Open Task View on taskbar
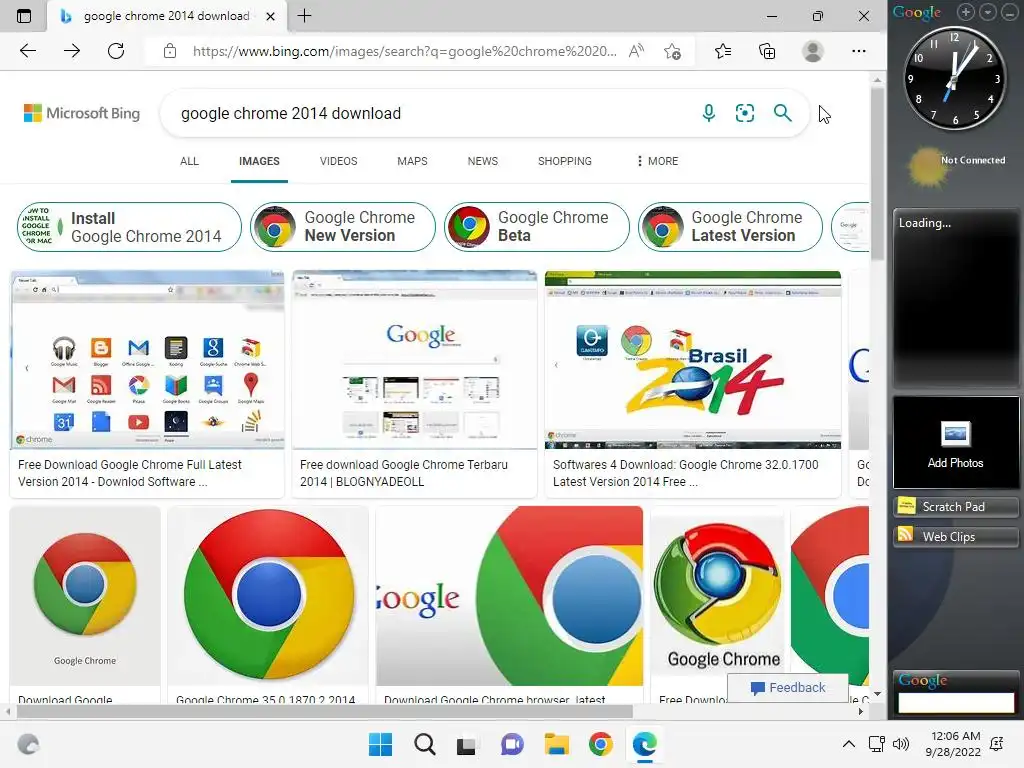This screenshot has width=1024, height=768. coord(466,744)
